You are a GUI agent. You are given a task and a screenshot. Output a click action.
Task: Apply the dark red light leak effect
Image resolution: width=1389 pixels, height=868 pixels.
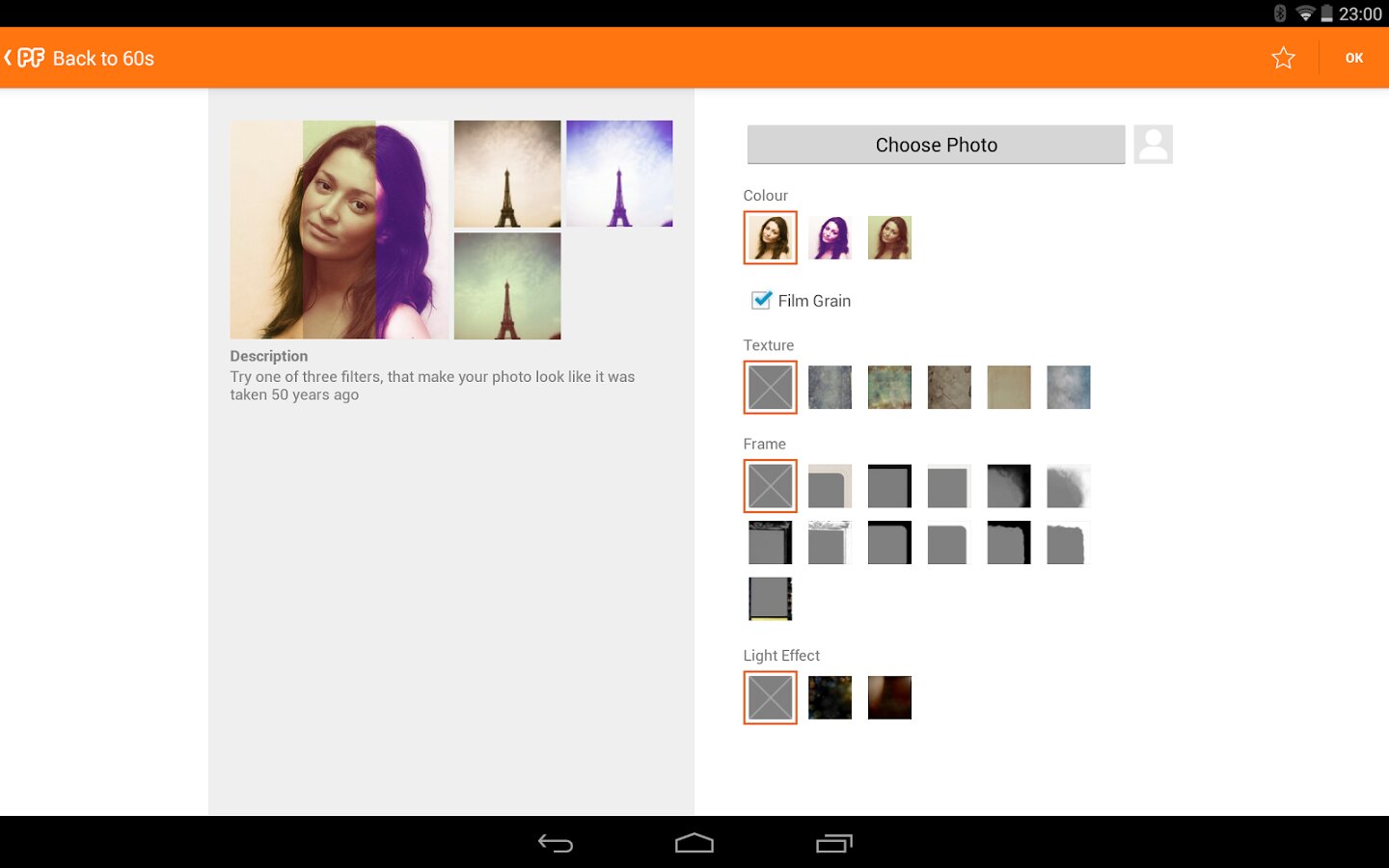coord(889,697)
